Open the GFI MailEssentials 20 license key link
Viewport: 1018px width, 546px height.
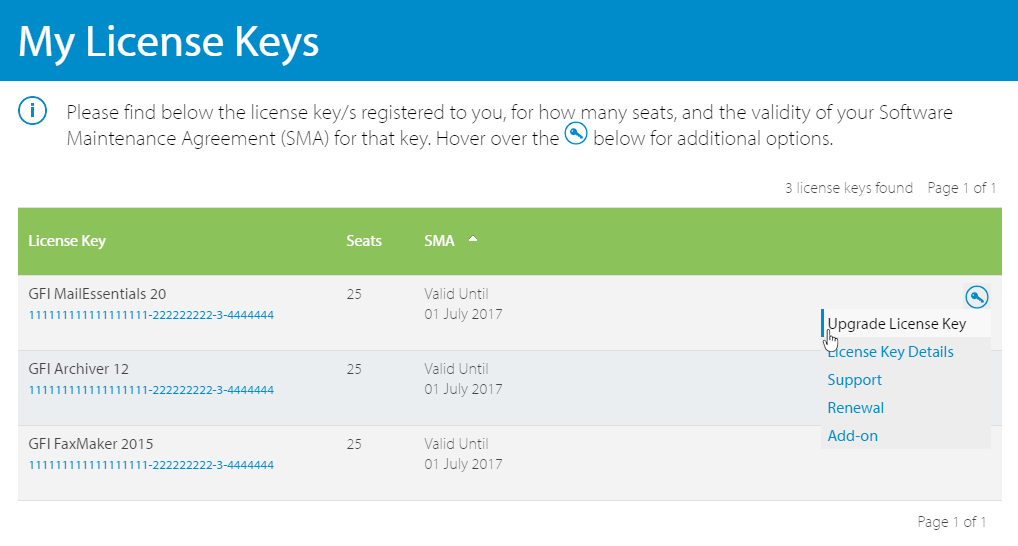(151, 315)
